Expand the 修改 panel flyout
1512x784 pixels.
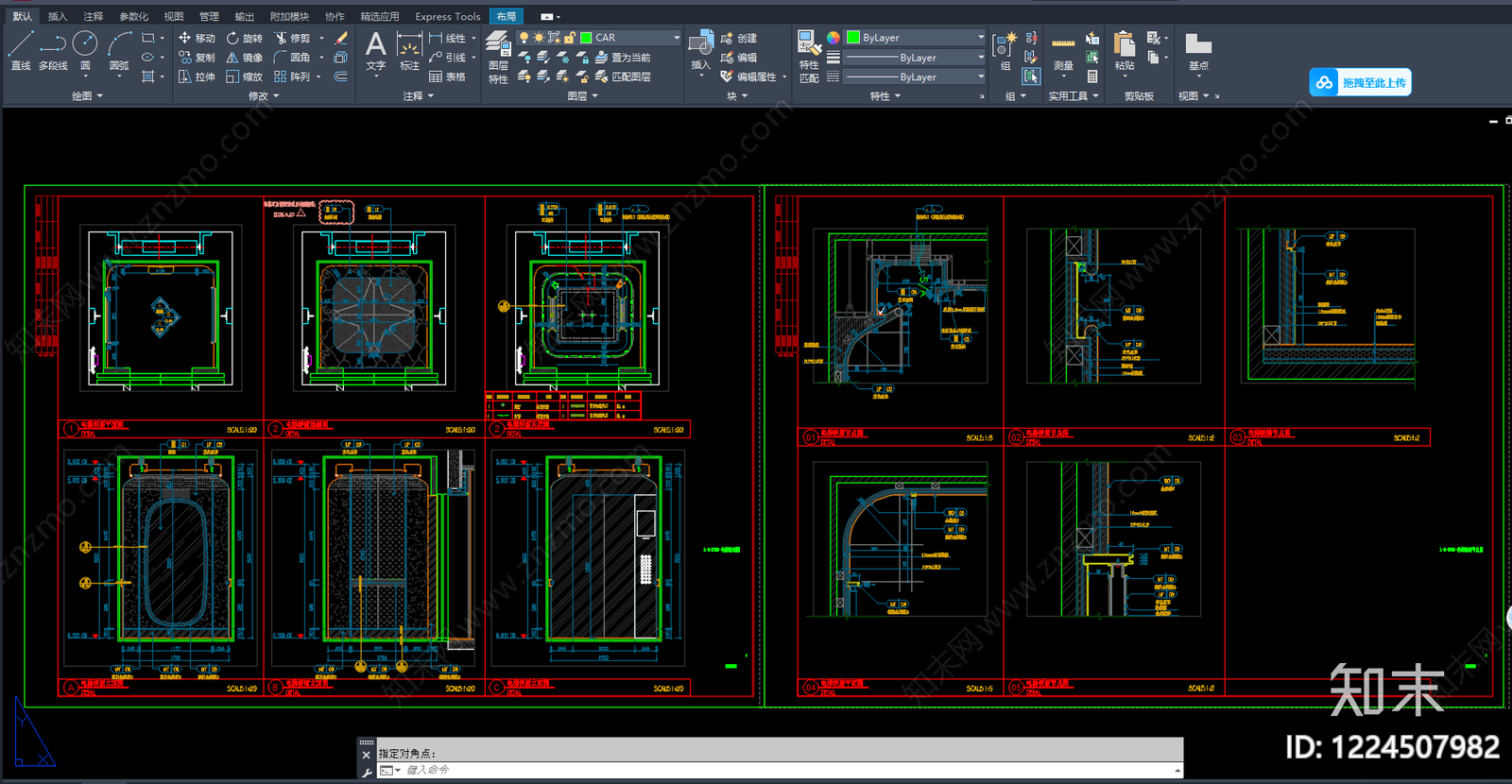[264, 96]
